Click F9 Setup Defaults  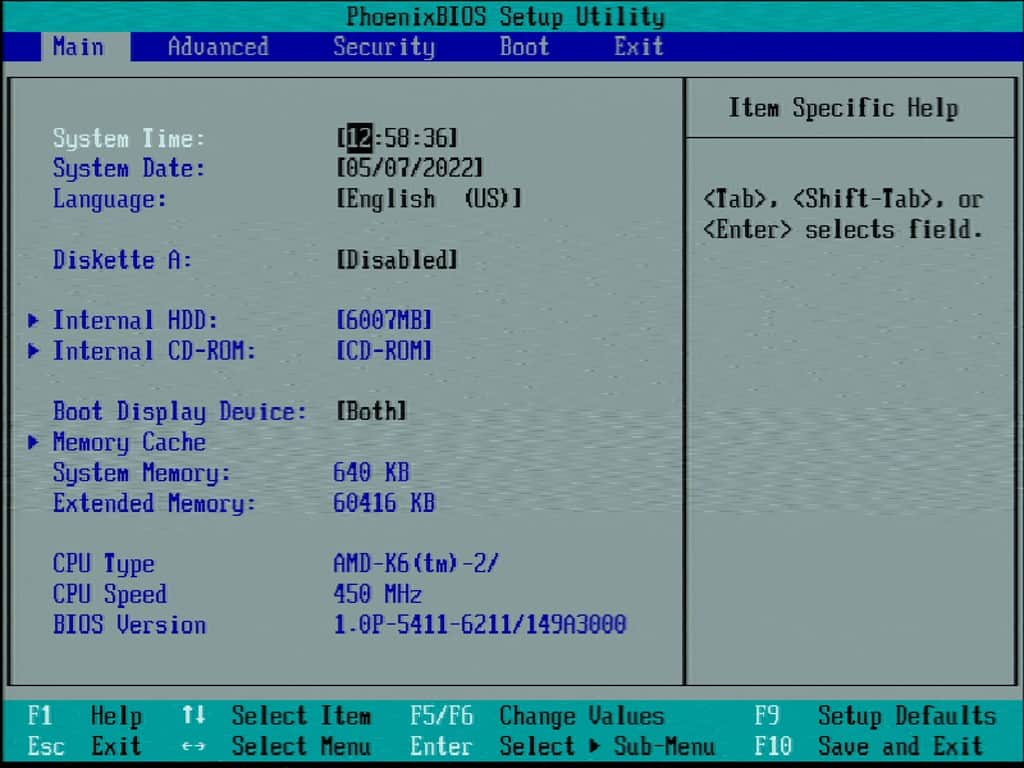pyautogui.click(x=875, y=716)
